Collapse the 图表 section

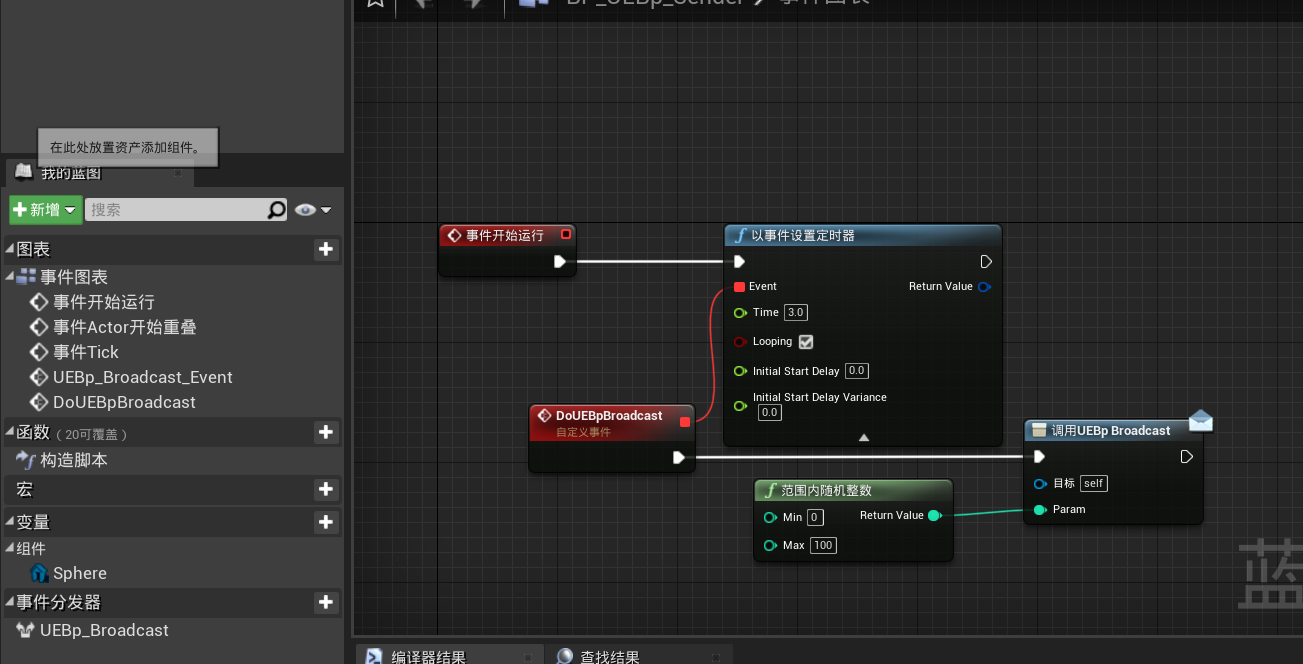[x=10, y=248]
